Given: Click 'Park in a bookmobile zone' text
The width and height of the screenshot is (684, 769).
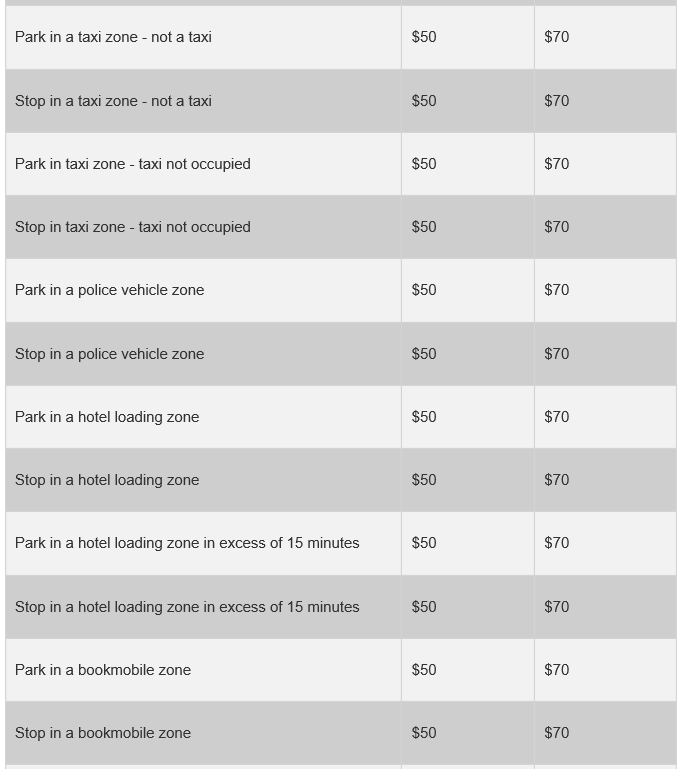Looking at the screenshot, I should (103, 670).
